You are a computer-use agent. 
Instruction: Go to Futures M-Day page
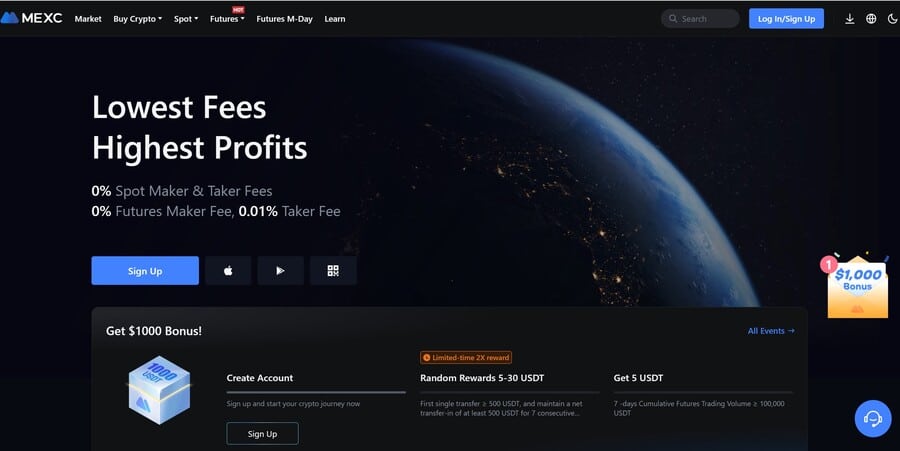[x=284, y=19]
